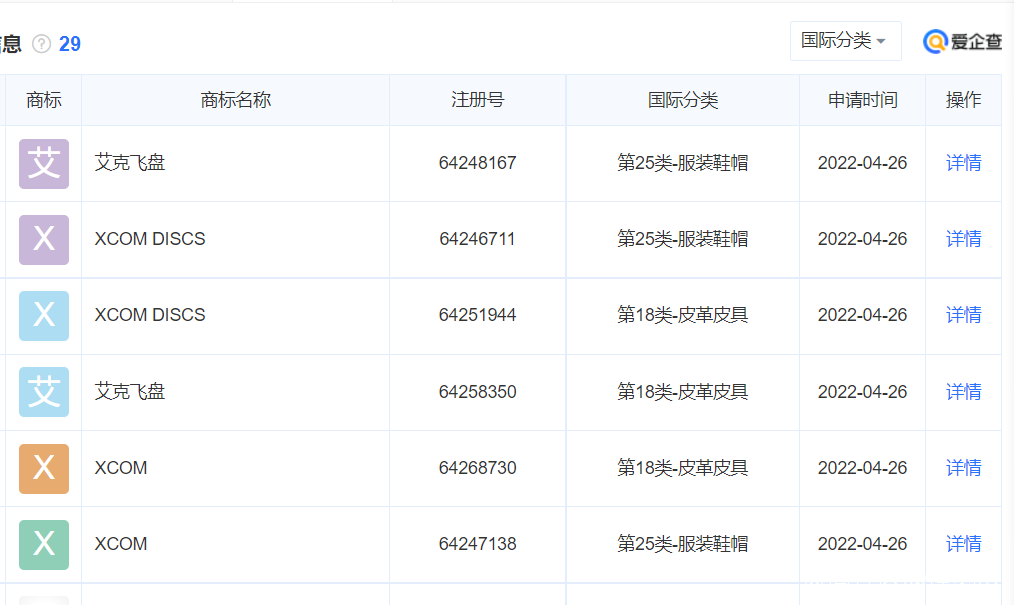Click the trademark count 29
Viewport: 1014px width, 605px height.
click(70, 44)
